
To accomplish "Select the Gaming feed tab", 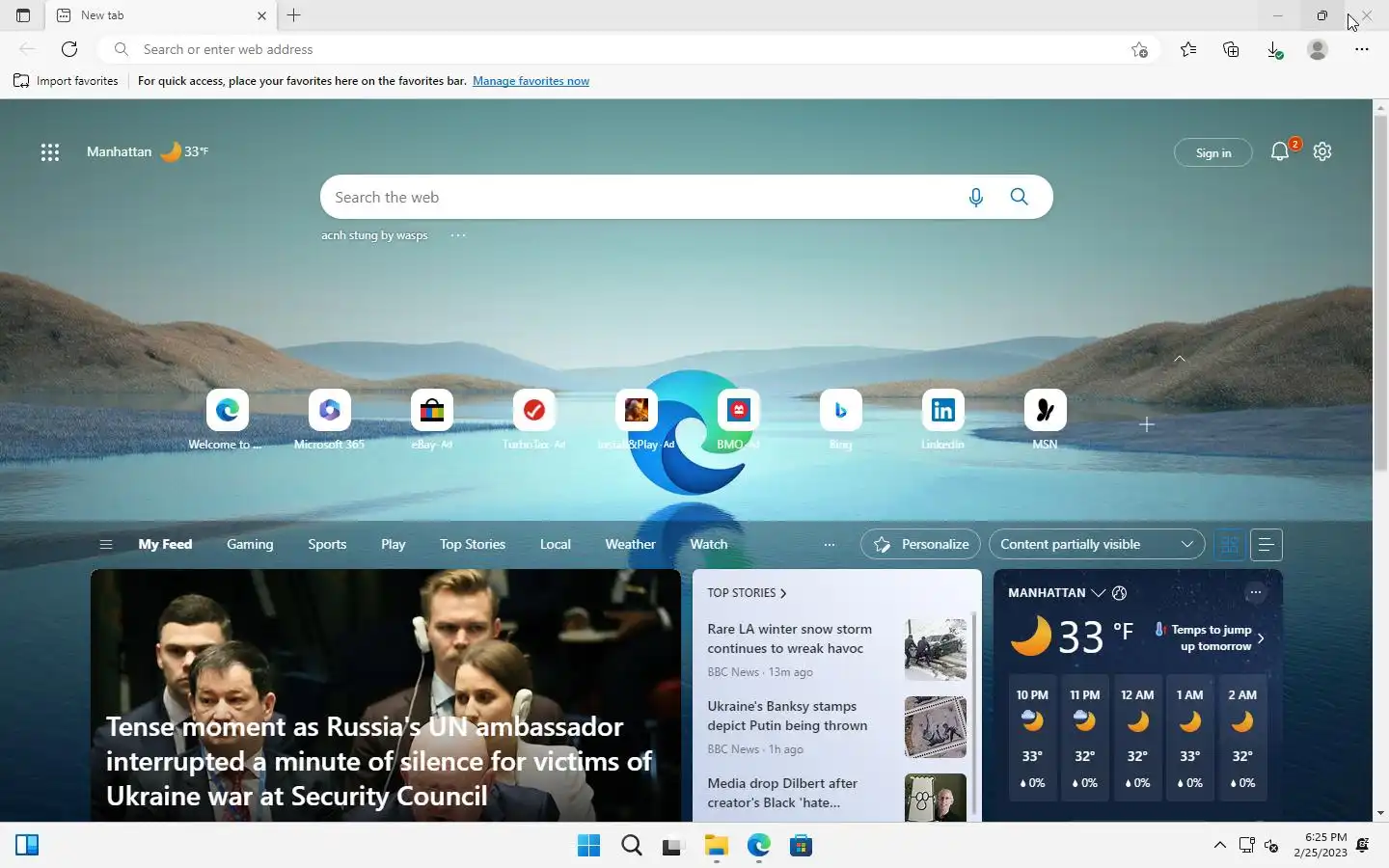I will (250, 544).
